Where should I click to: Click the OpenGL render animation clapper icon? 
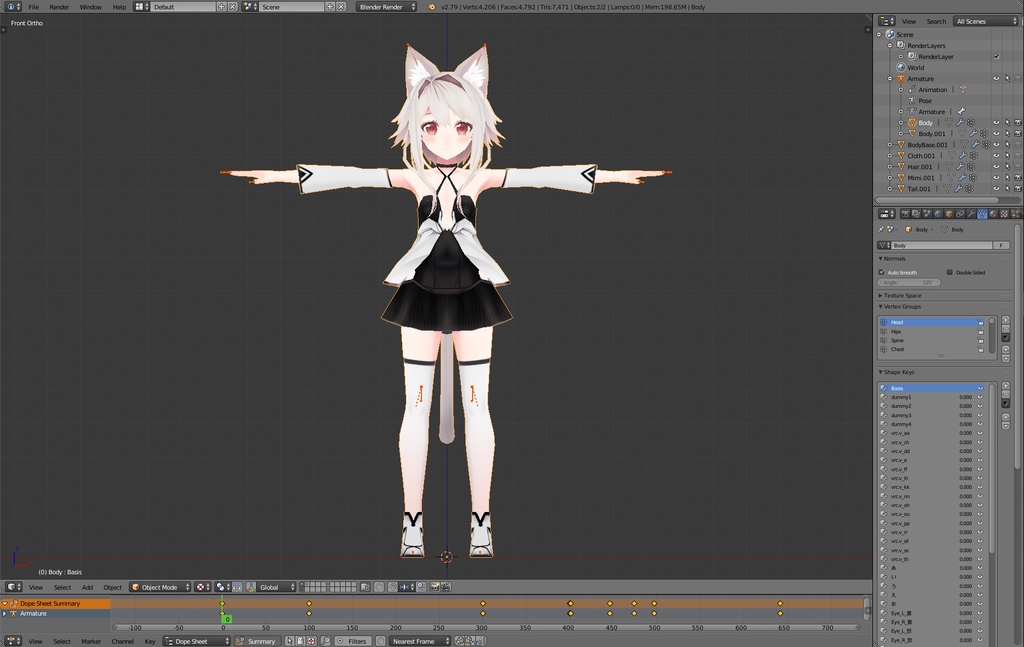pyautogui.click(x=445, y=587)
